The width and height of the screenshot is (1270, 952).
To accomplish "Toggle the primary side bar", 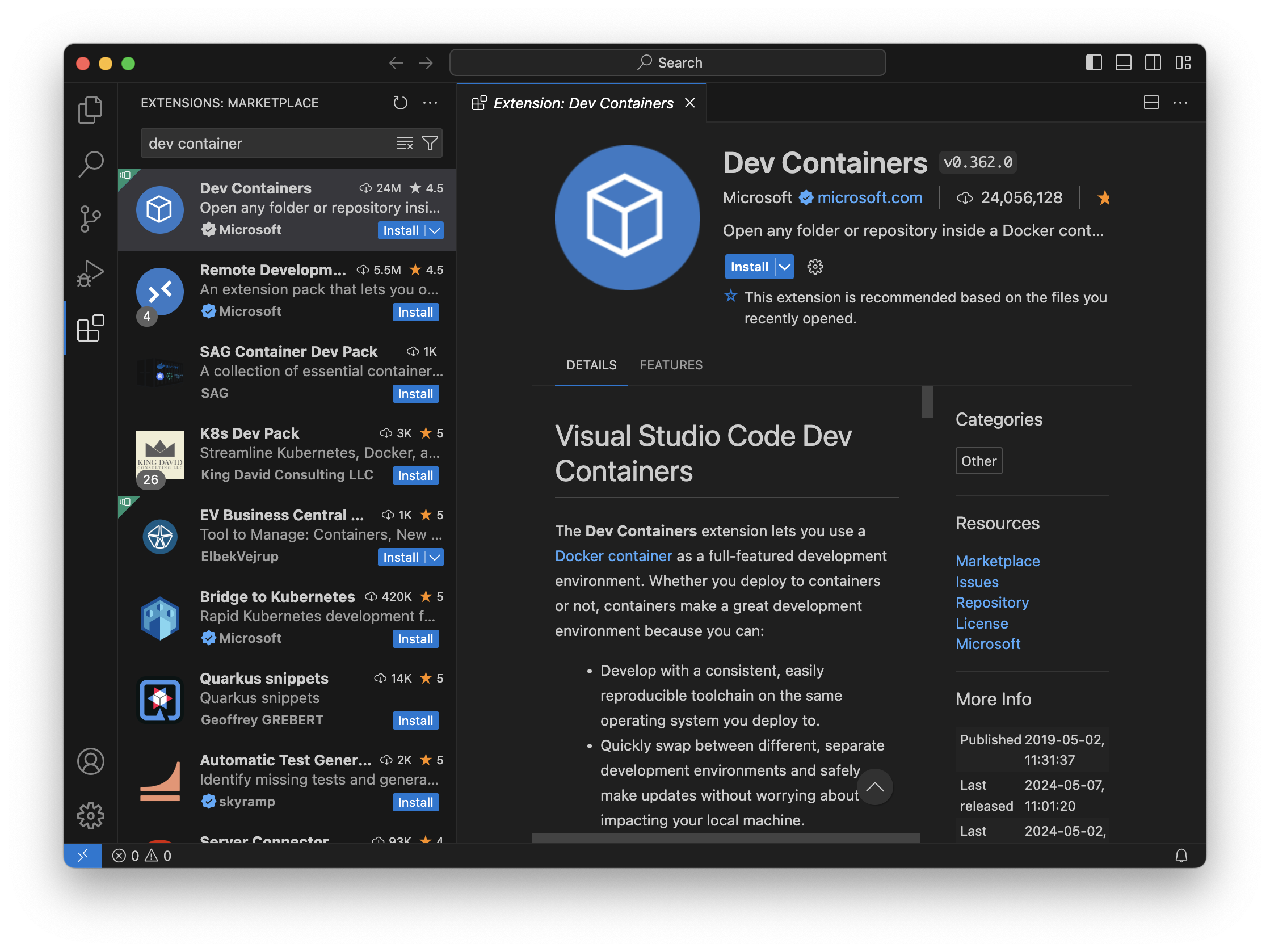I will pyautogui.click(x=1094, y=62).
